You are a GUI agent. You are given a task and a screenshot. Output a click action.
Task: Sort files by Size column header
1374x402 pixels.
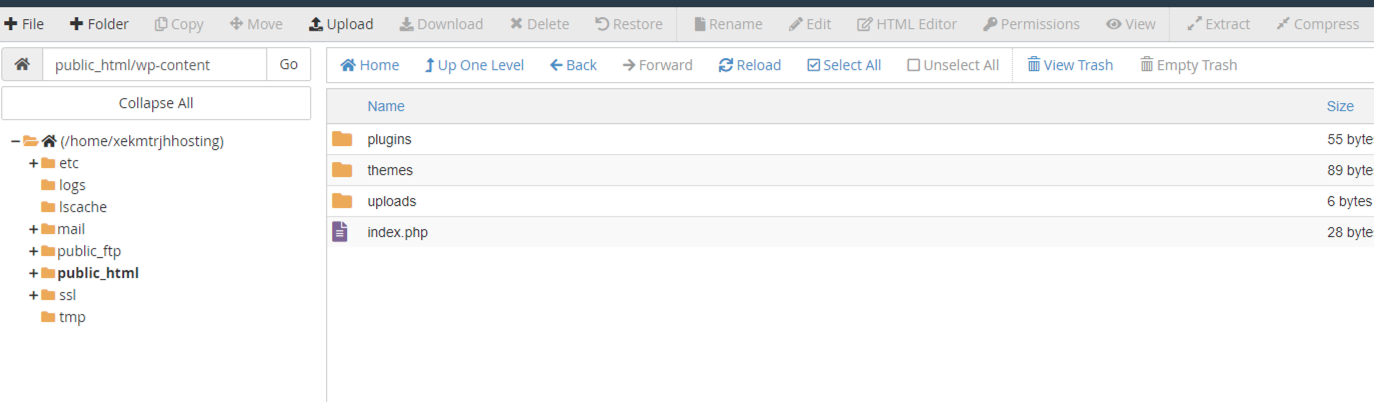tap(1340, 106)
